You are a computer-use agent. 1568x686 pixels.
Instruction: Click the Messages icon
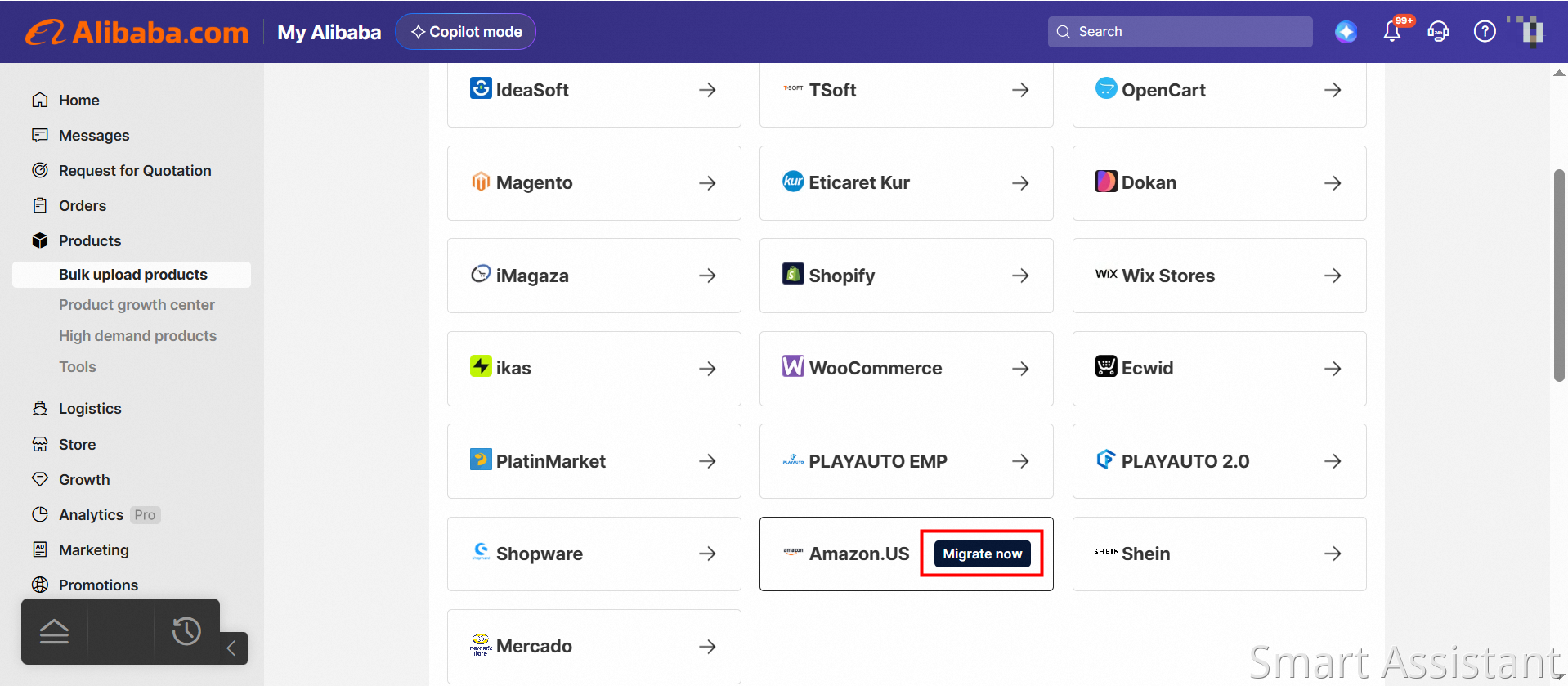39,135
